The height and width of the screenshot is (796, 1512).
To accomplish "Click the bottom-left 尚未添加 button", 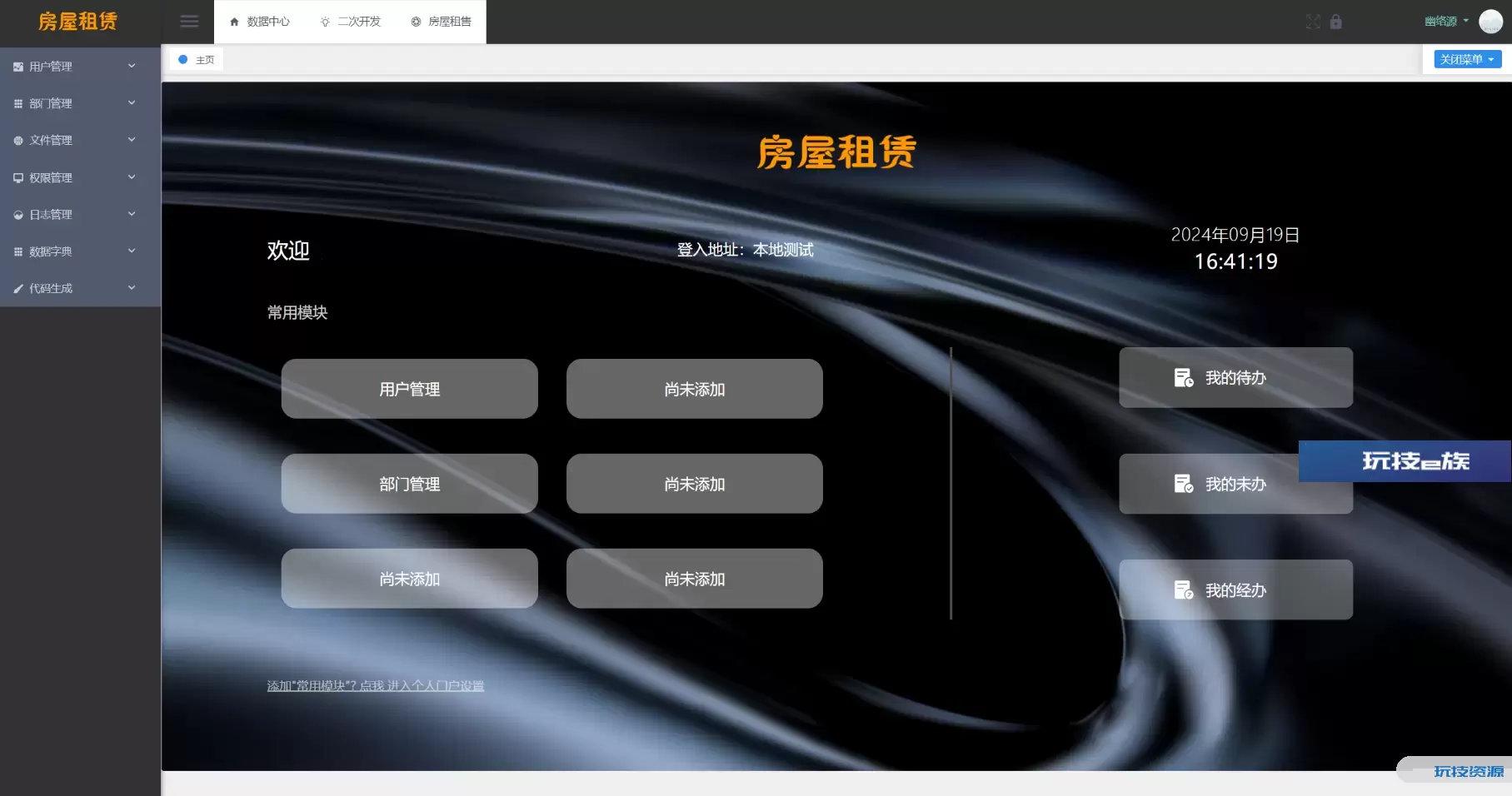I will point(410,579).
